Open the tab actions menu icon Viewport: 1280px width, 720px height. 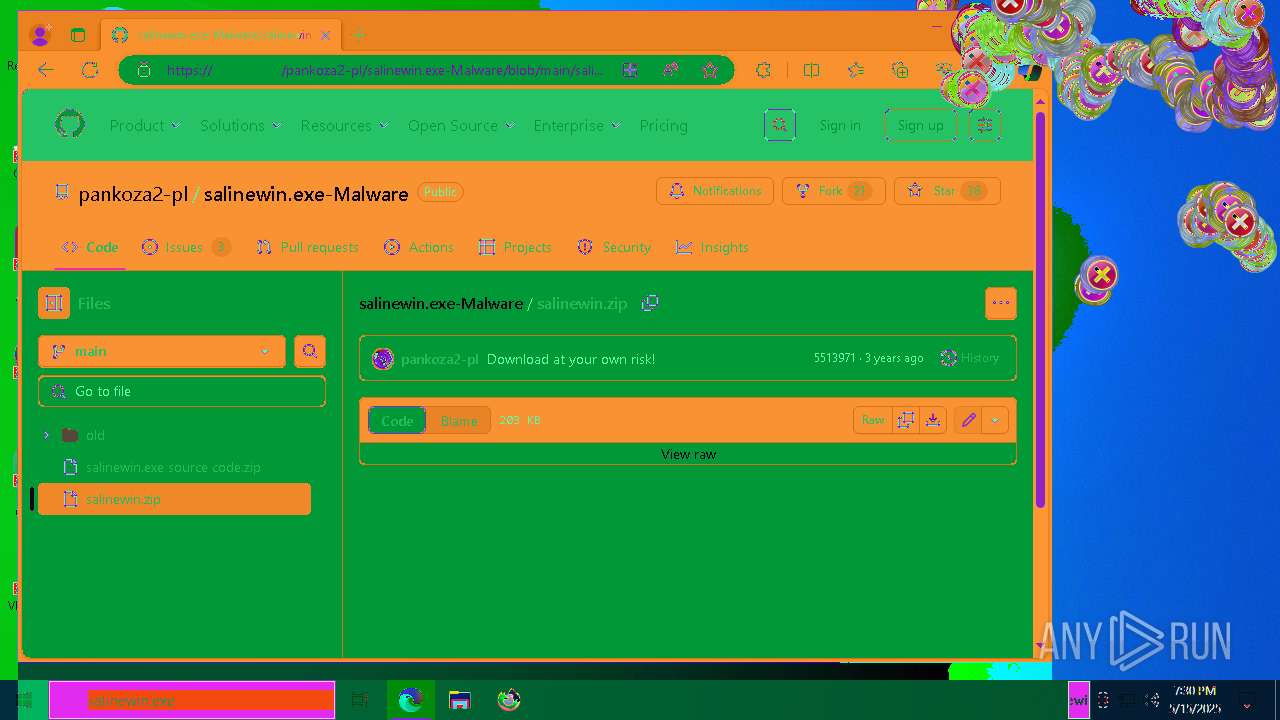click(78, 36)
